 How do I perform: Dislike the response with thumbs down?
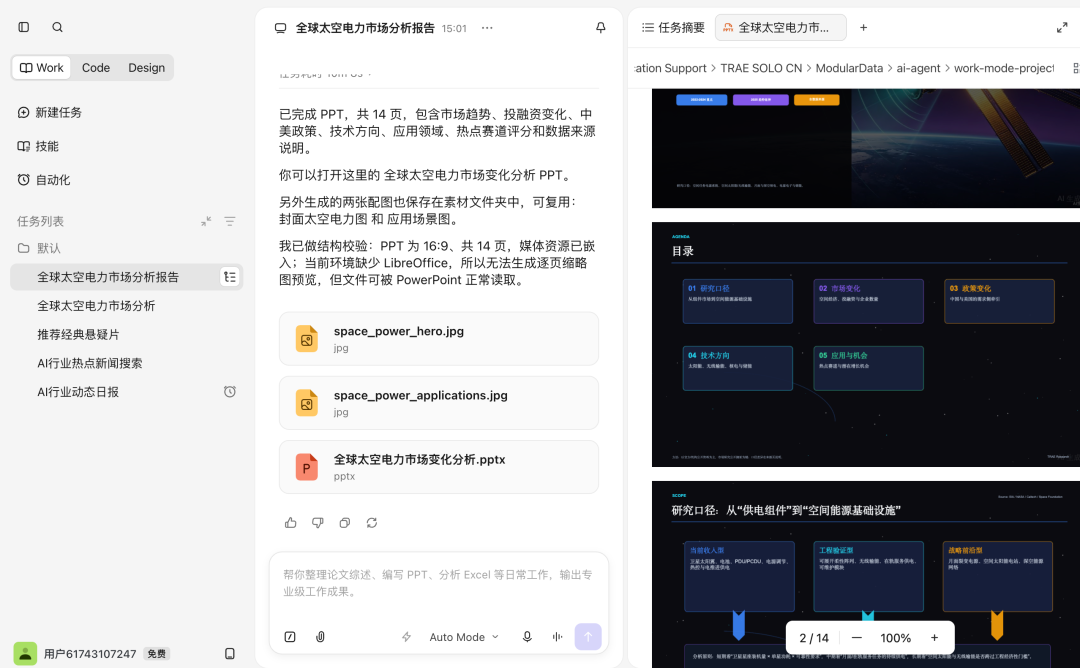pos(318,523)
